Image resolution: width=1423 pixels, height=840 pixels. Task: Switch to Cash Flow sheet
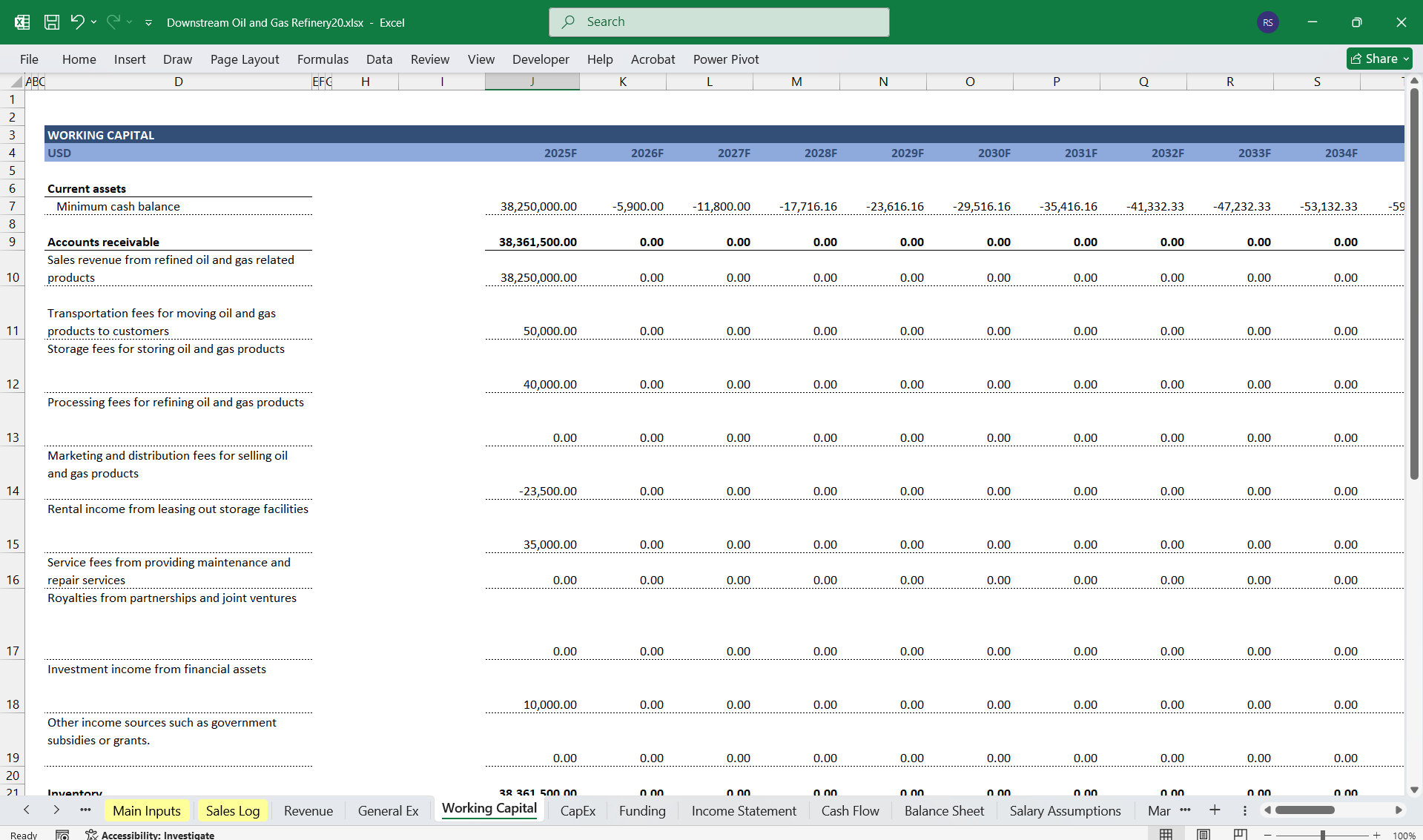[850, 811]
